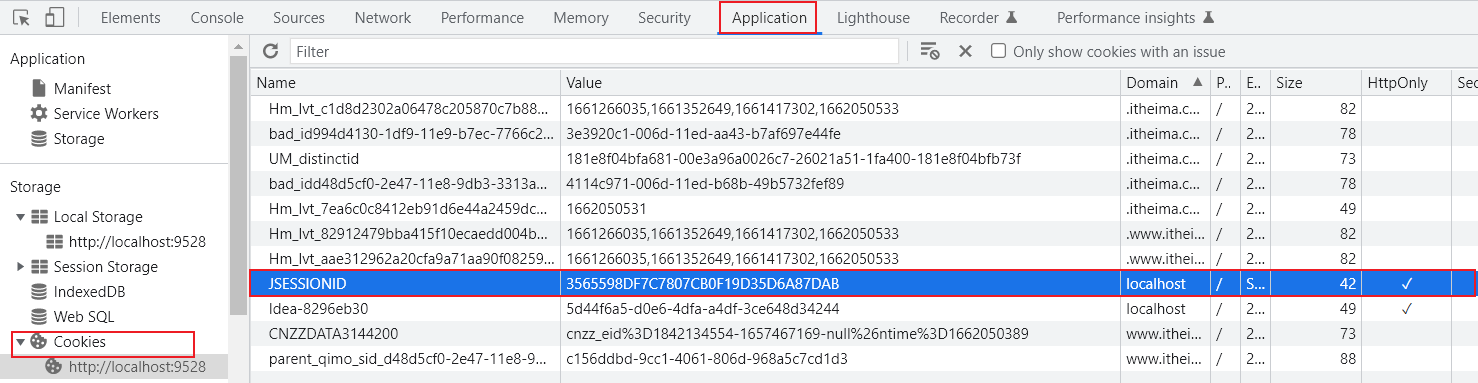Image resolution: width=1478 pixels, height=383 pixels.
Task: Switch to the Sources tab
Action: click(x=299, y=18)
